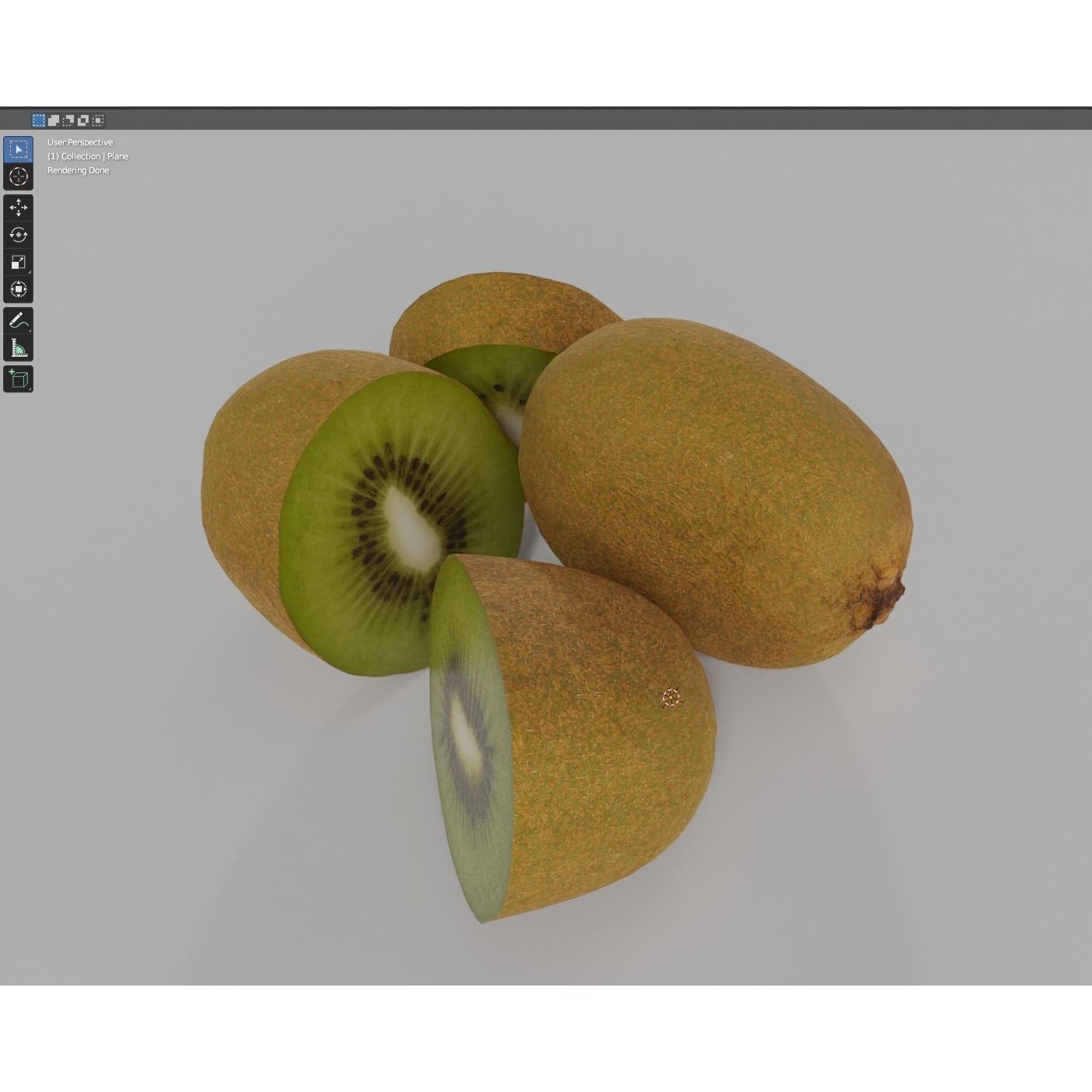Click the 3D cursor gizmo in the viewport
Screen dimensions: 1092x1092
(671, 697)
